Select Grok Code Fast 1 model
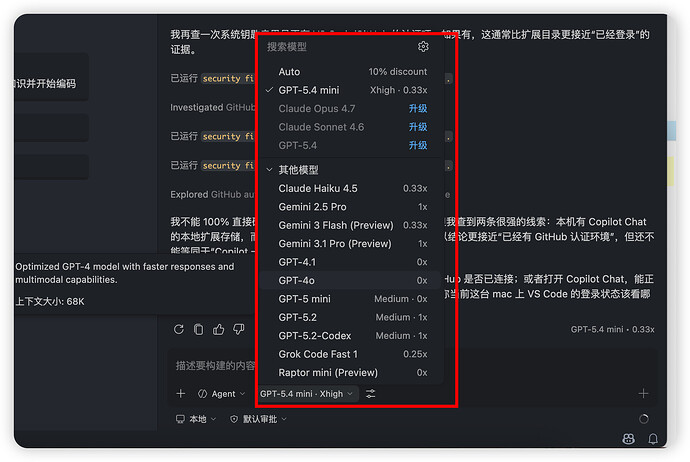This screenshot has height=462, width=690. tap(351, 354)
